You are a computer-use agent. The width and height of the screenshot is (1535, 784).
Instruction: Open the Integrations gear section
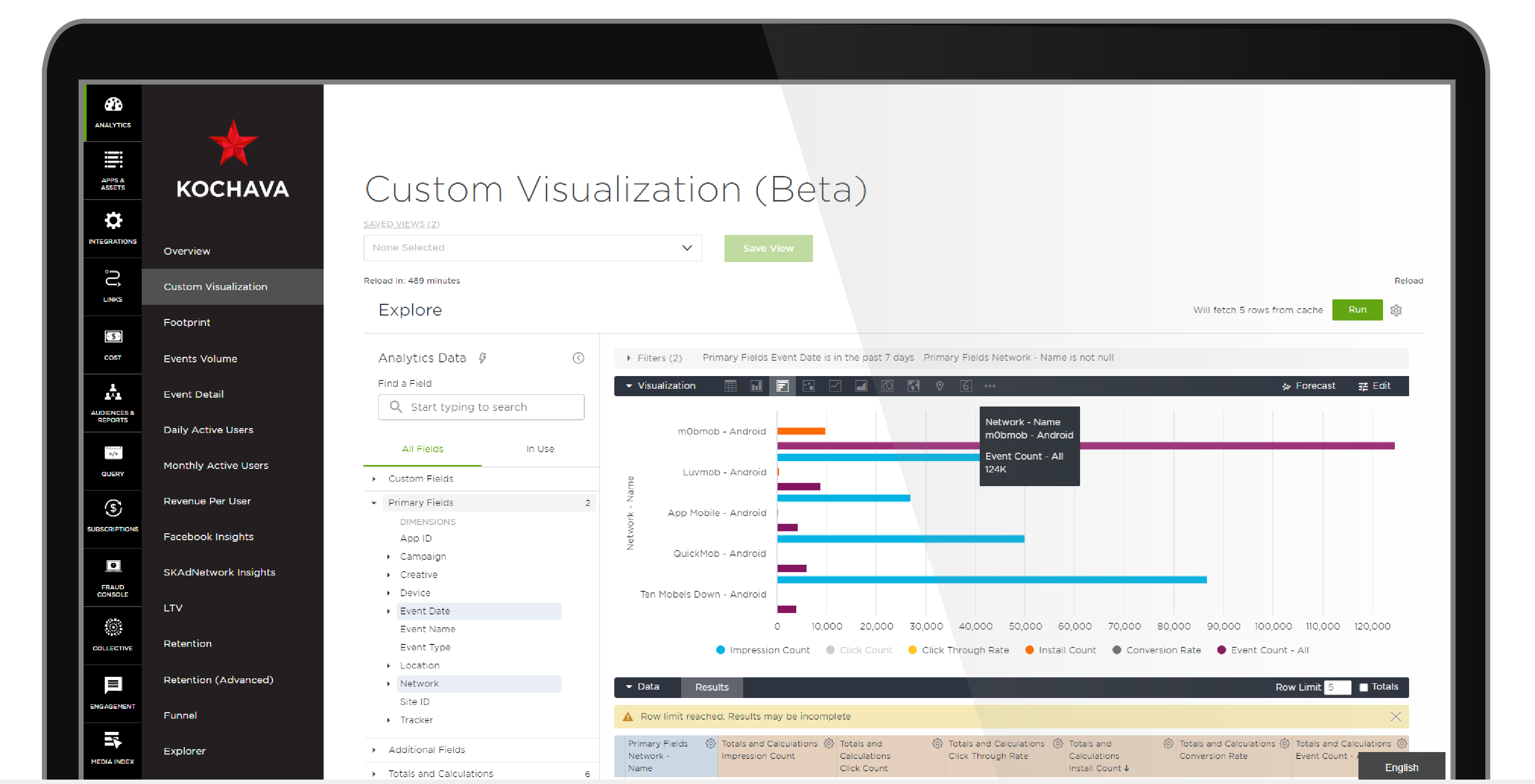(113, 228)
